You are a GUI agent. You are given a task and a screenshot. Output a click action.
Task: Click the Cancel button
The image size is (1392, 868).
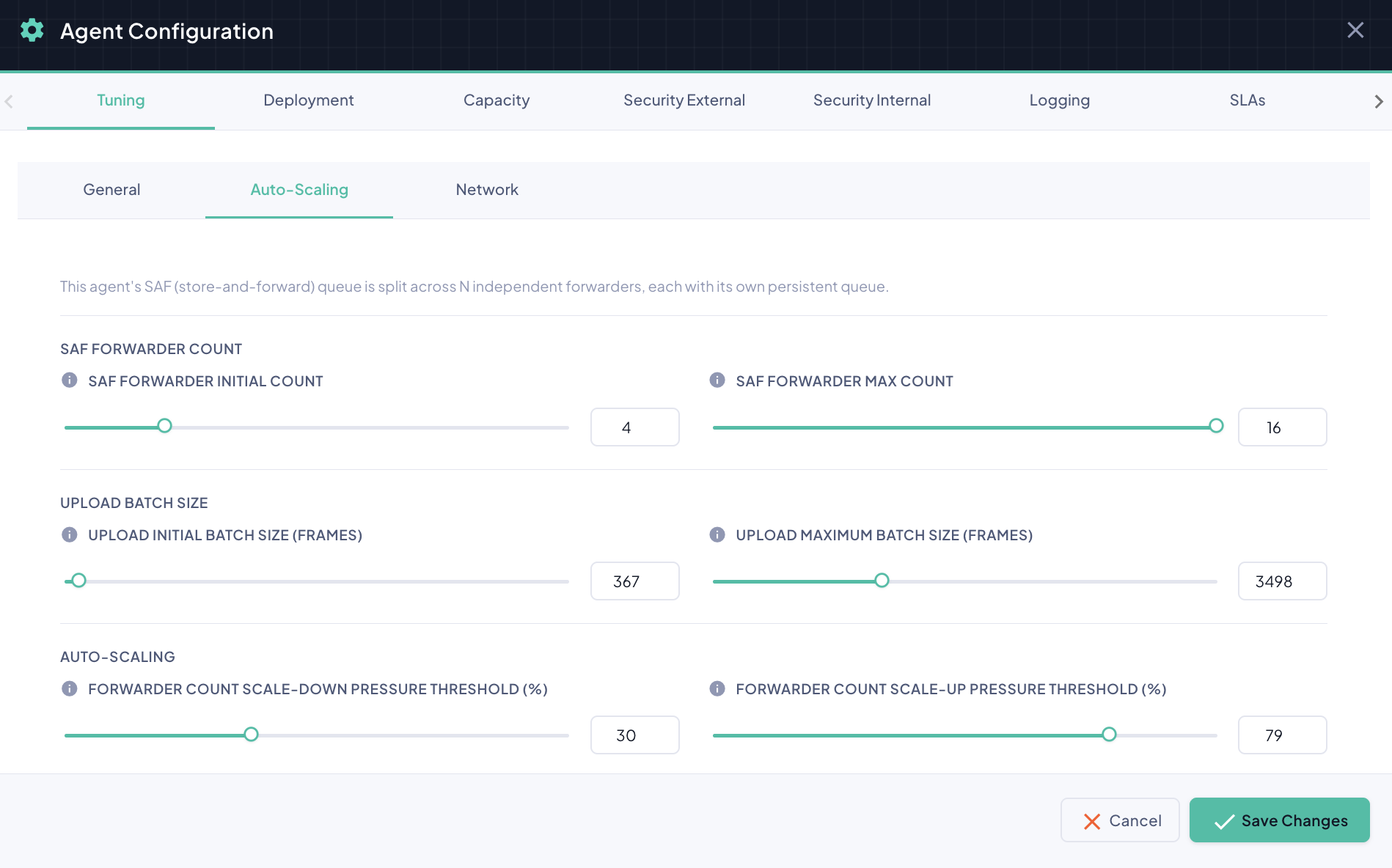click(1120, 820)
